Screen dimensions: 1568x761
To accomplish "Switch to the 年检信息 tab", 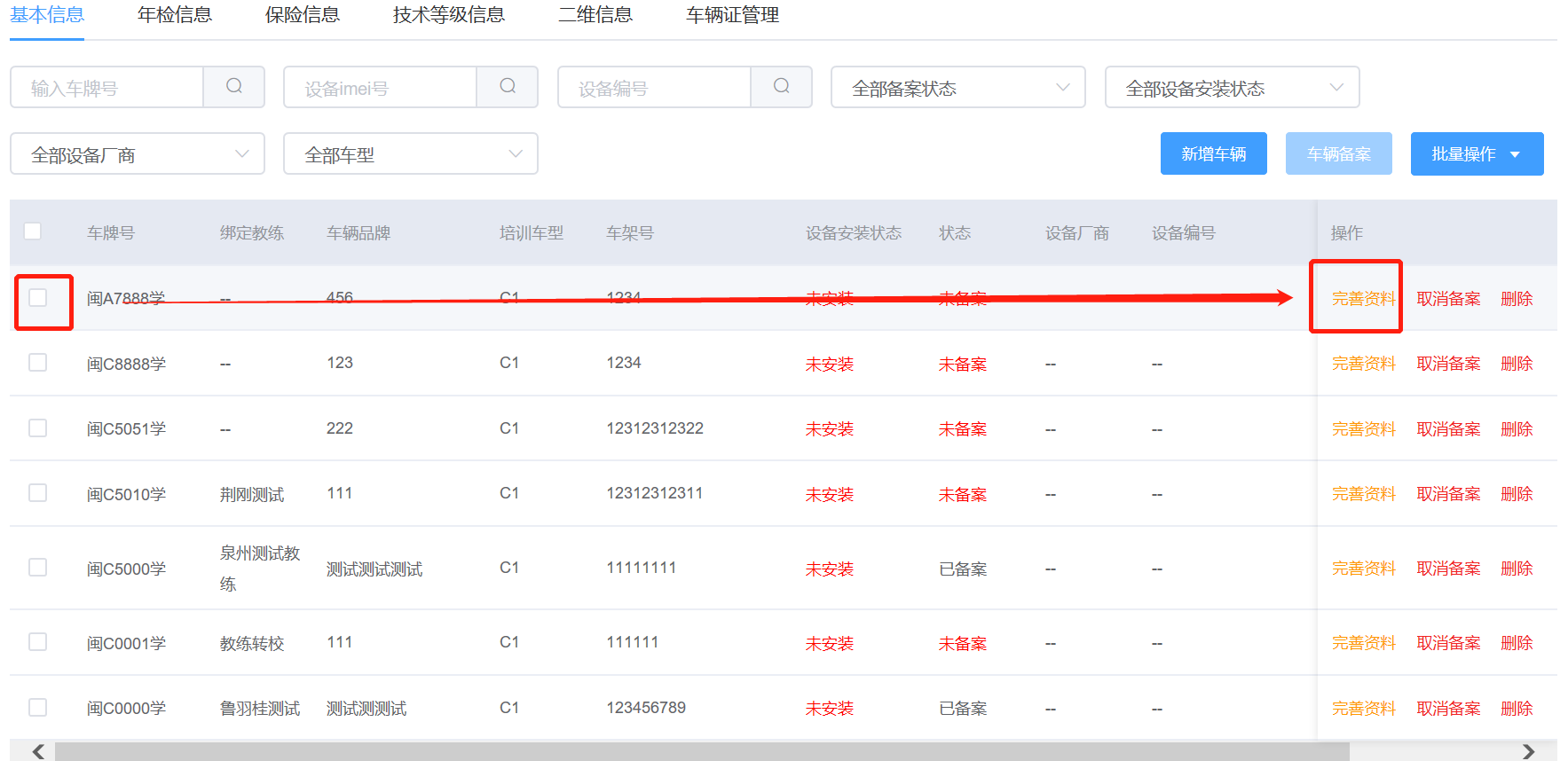I will click(175, 15).
